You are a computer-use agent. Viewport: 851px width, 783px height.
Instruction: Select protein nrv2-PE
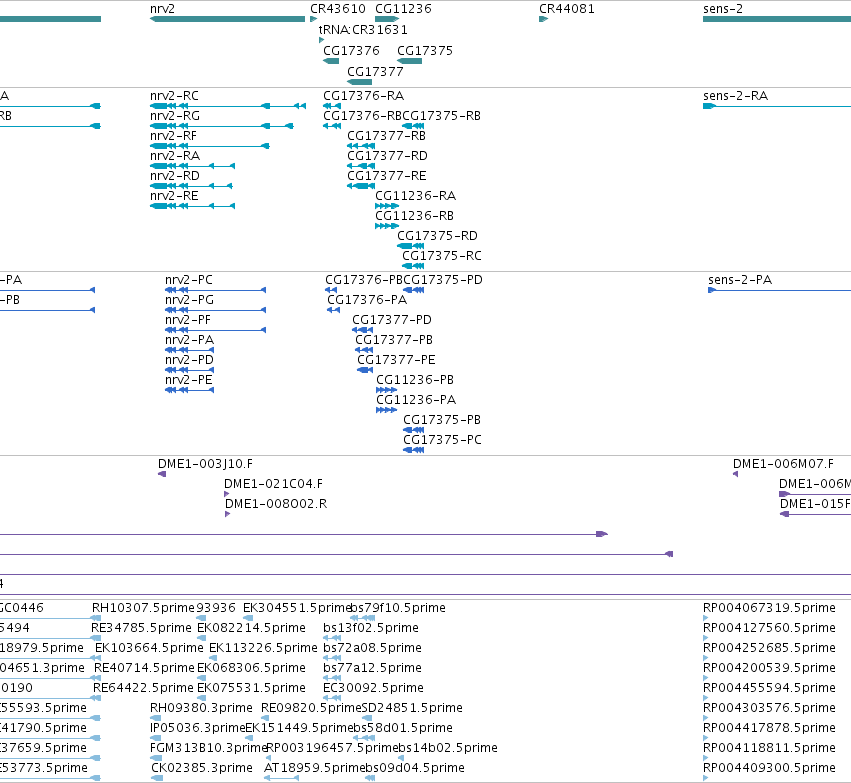(189, 381)
